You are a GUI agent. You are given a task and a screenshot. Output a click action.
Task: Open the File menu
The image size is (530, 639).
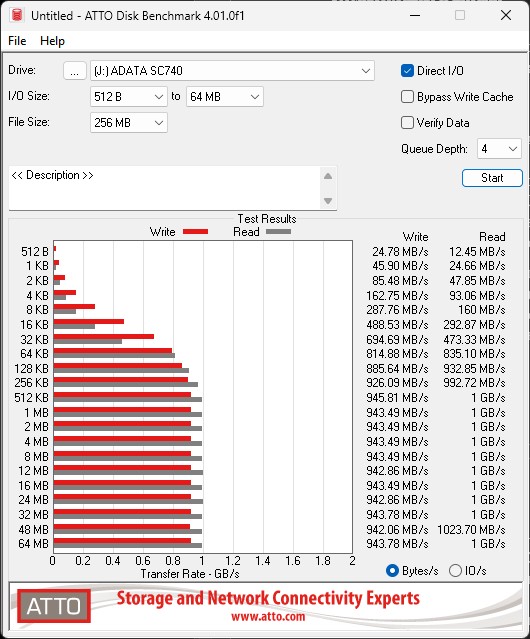[x=17, y=41]
